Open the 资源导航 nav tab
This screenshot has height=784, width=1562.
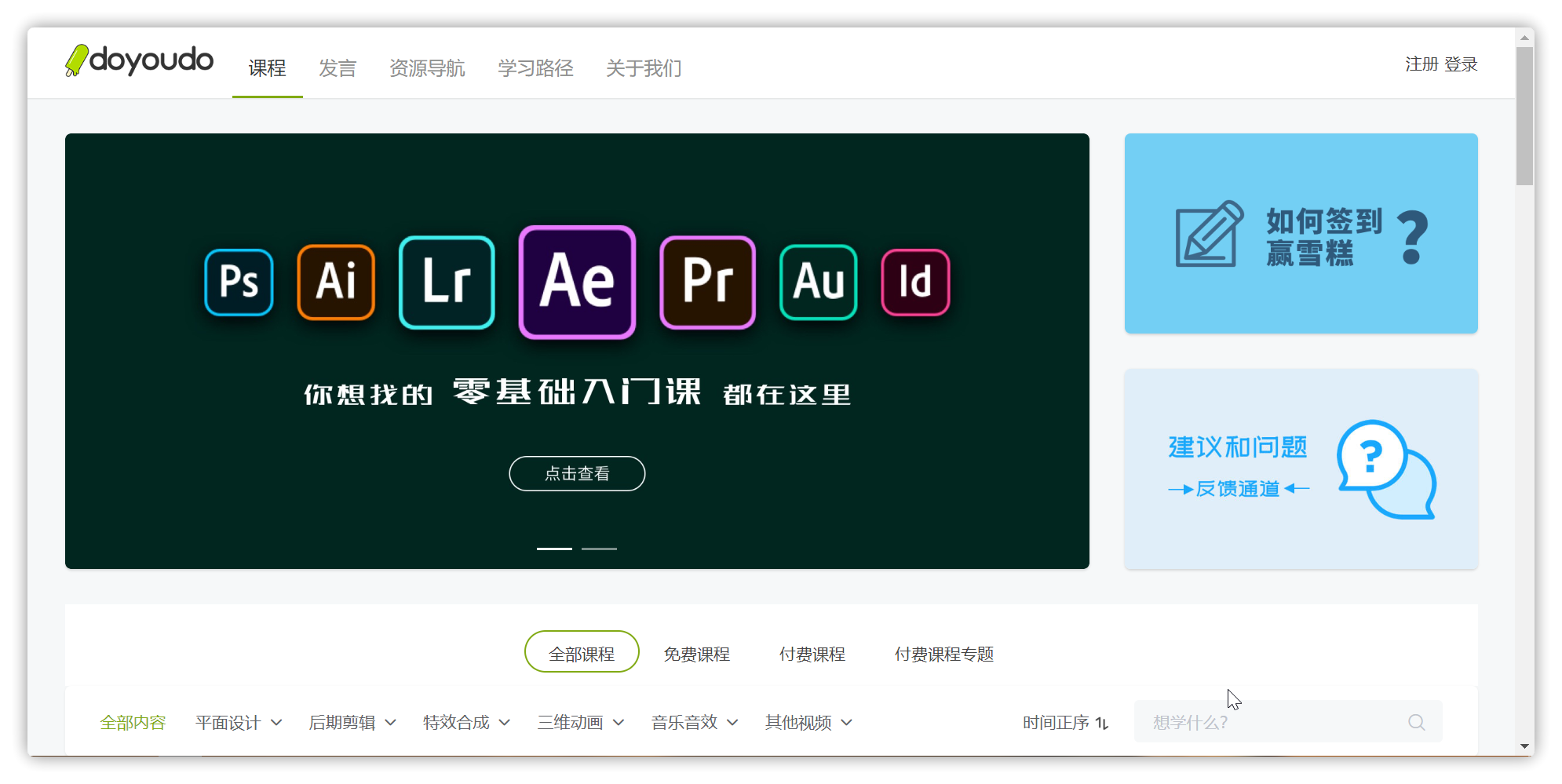(427, 68)
